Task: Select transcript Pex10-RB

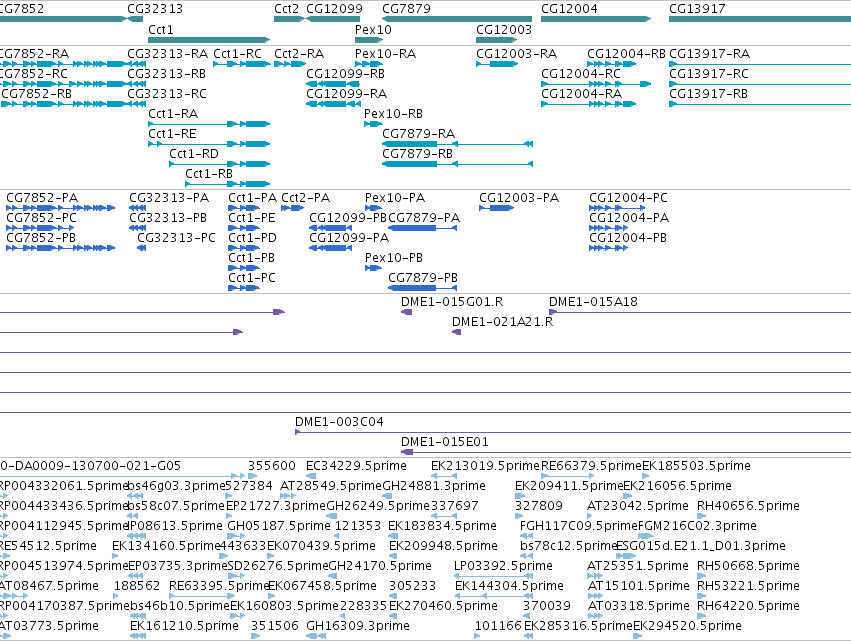Action: click(x=373, y=124)
